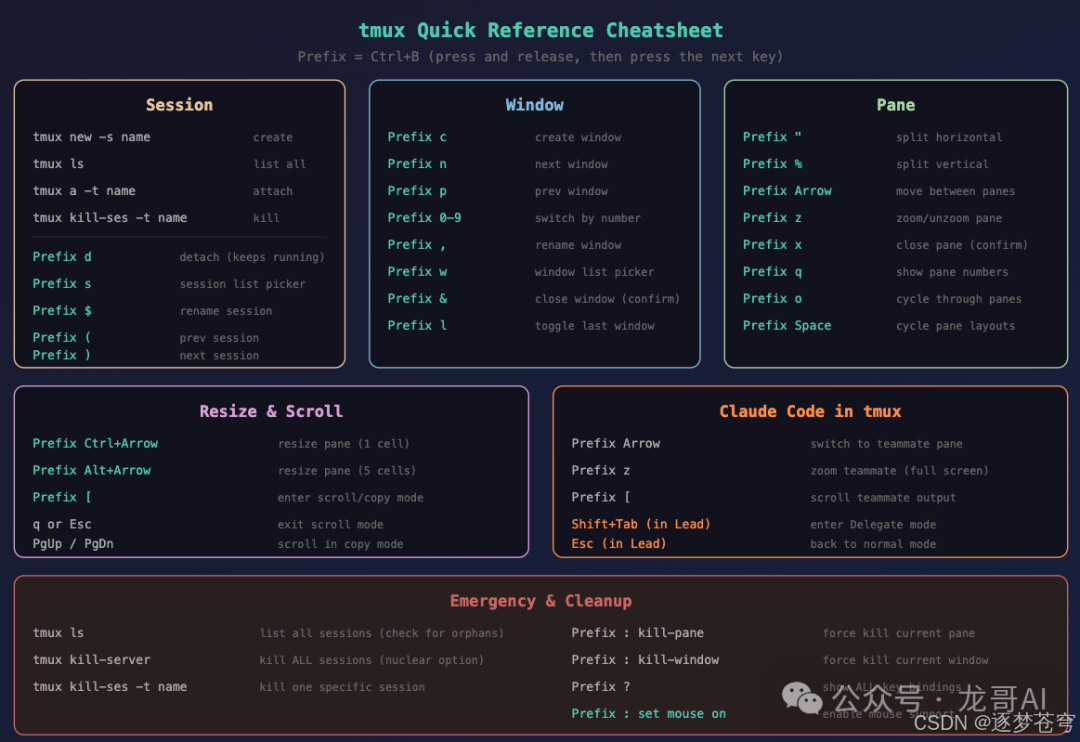Click the "Prefix $" rename session shortcut
Viewport: 1080px width, 742px height.
(62, 311)
